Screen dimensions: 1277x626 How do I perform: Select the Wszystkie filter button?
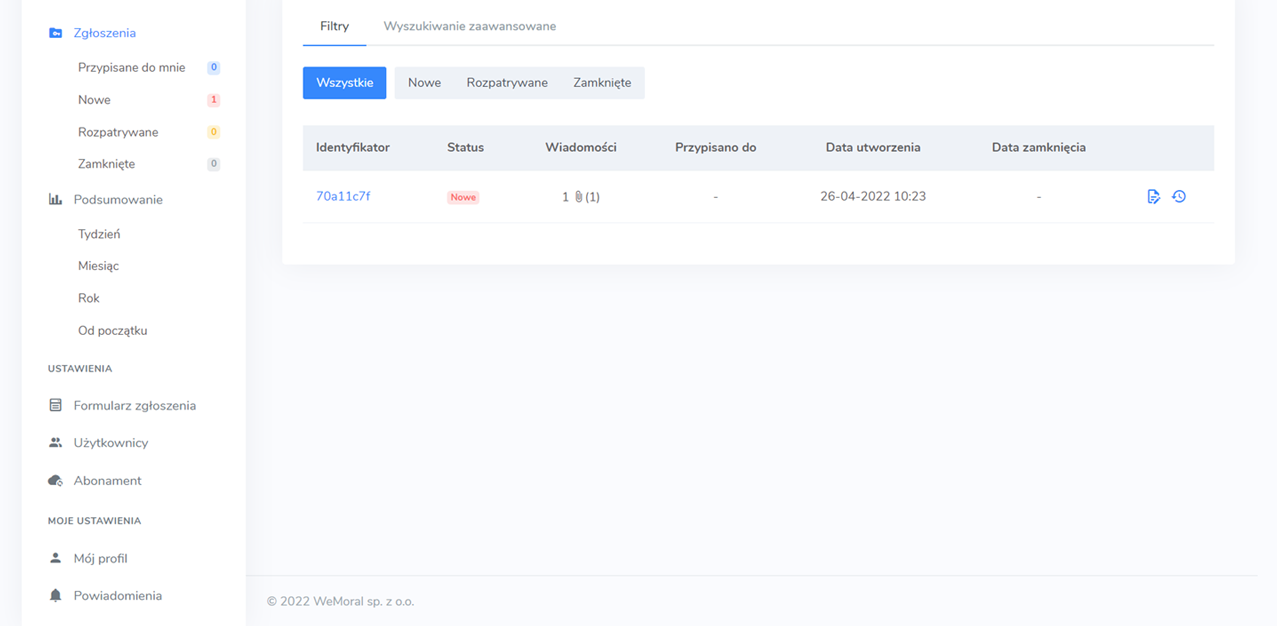(x=344, y=83)
